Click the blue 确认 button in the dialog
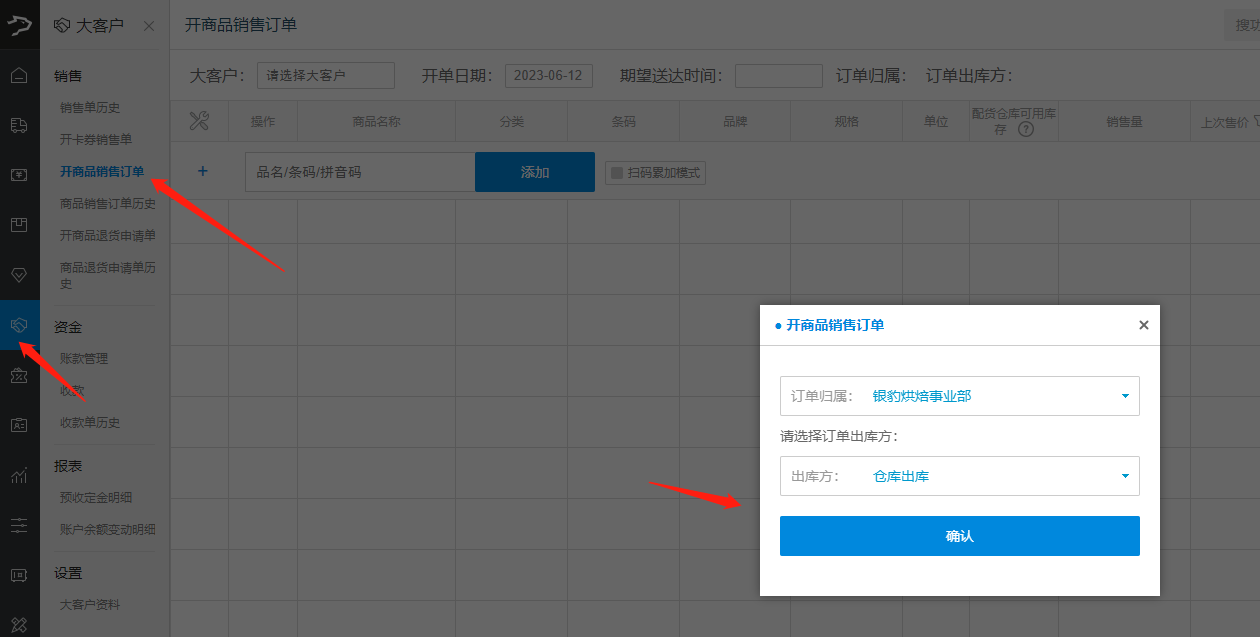 coord(960,536)
